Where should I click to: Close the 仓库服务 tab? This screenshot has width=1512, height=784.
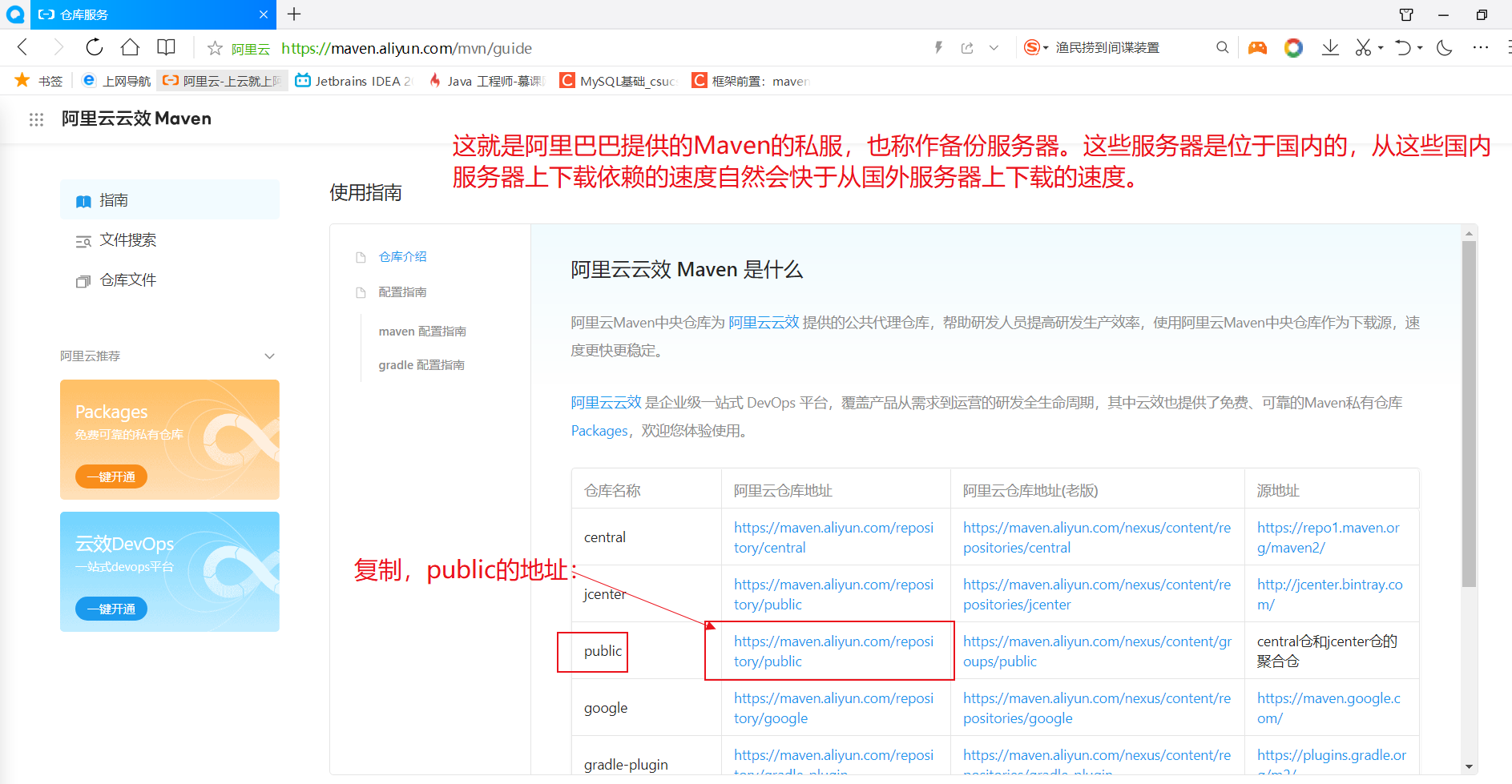click(x=264, y=14)
